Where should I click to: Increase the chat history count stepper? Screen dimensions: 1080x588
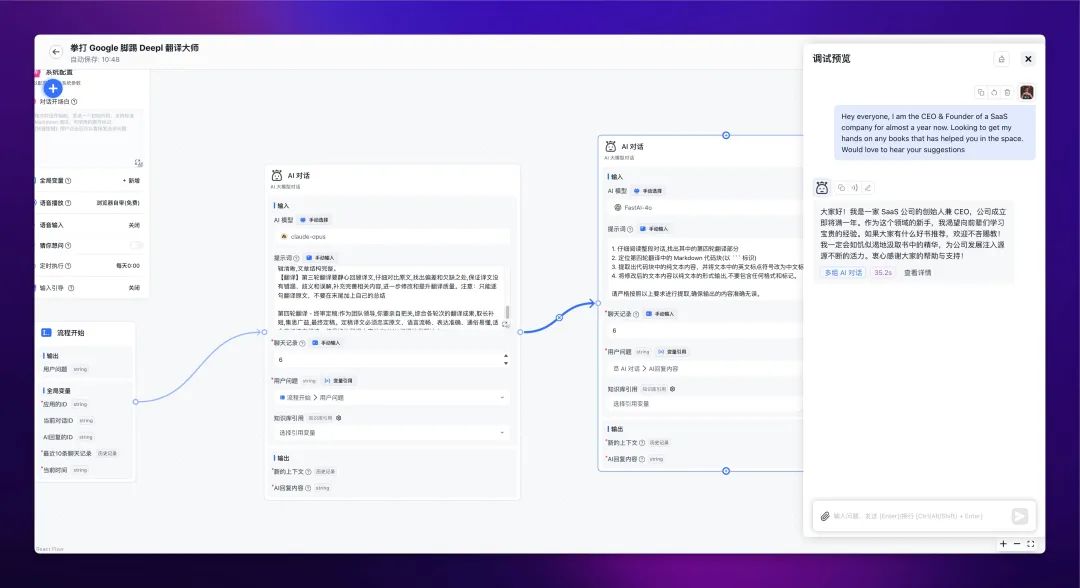(506, 356)
